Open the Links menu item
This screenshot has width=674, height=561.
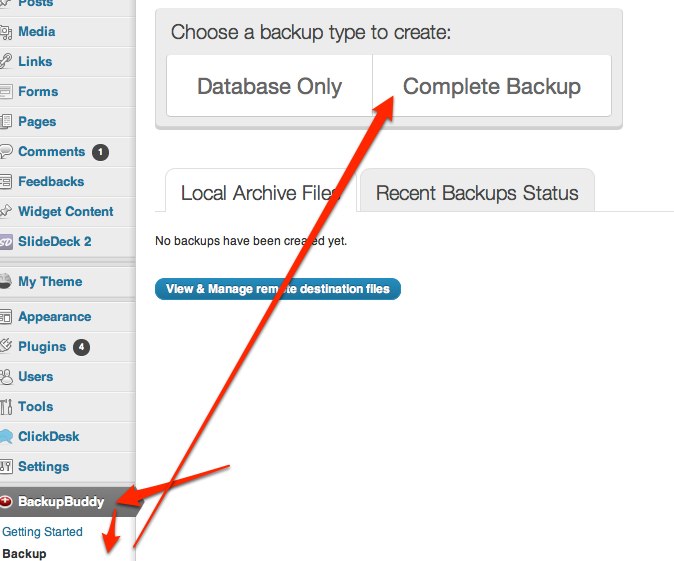pos(35,61)
